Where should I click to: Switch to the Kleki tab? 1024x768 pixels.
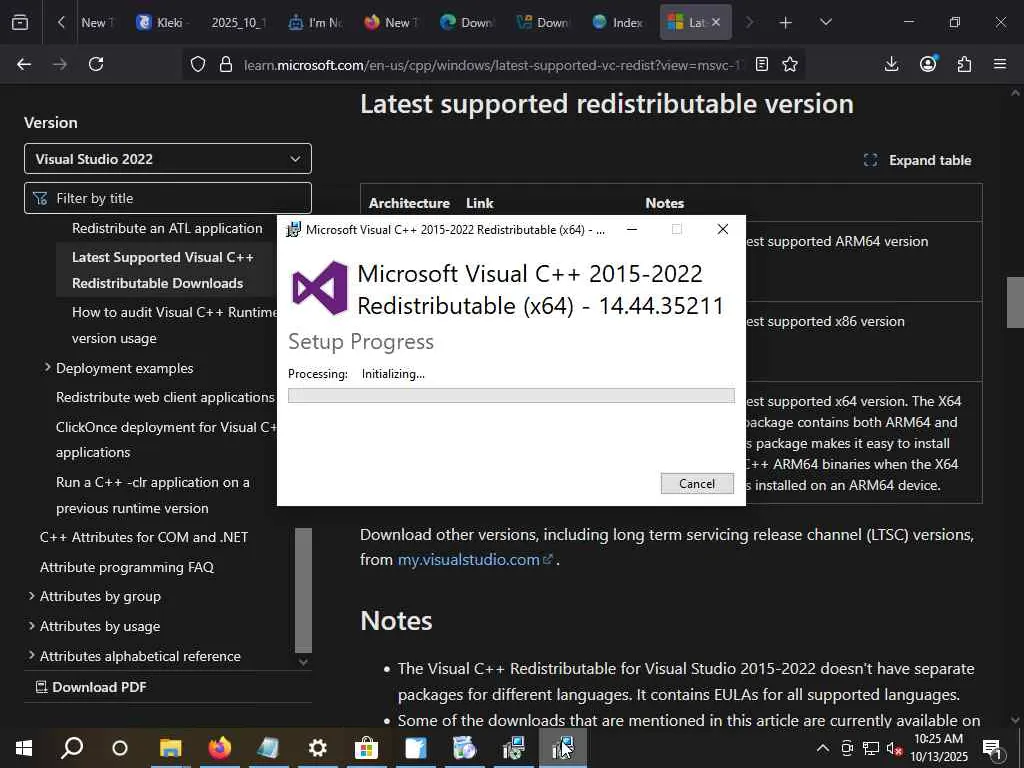point(163,22)
